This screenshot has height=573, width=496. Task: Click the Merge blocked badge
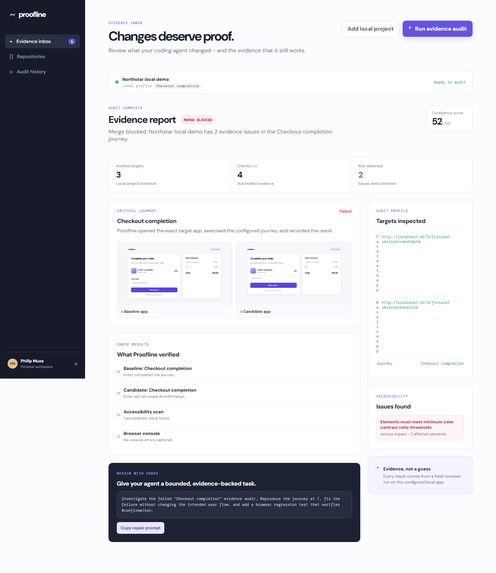198,120
